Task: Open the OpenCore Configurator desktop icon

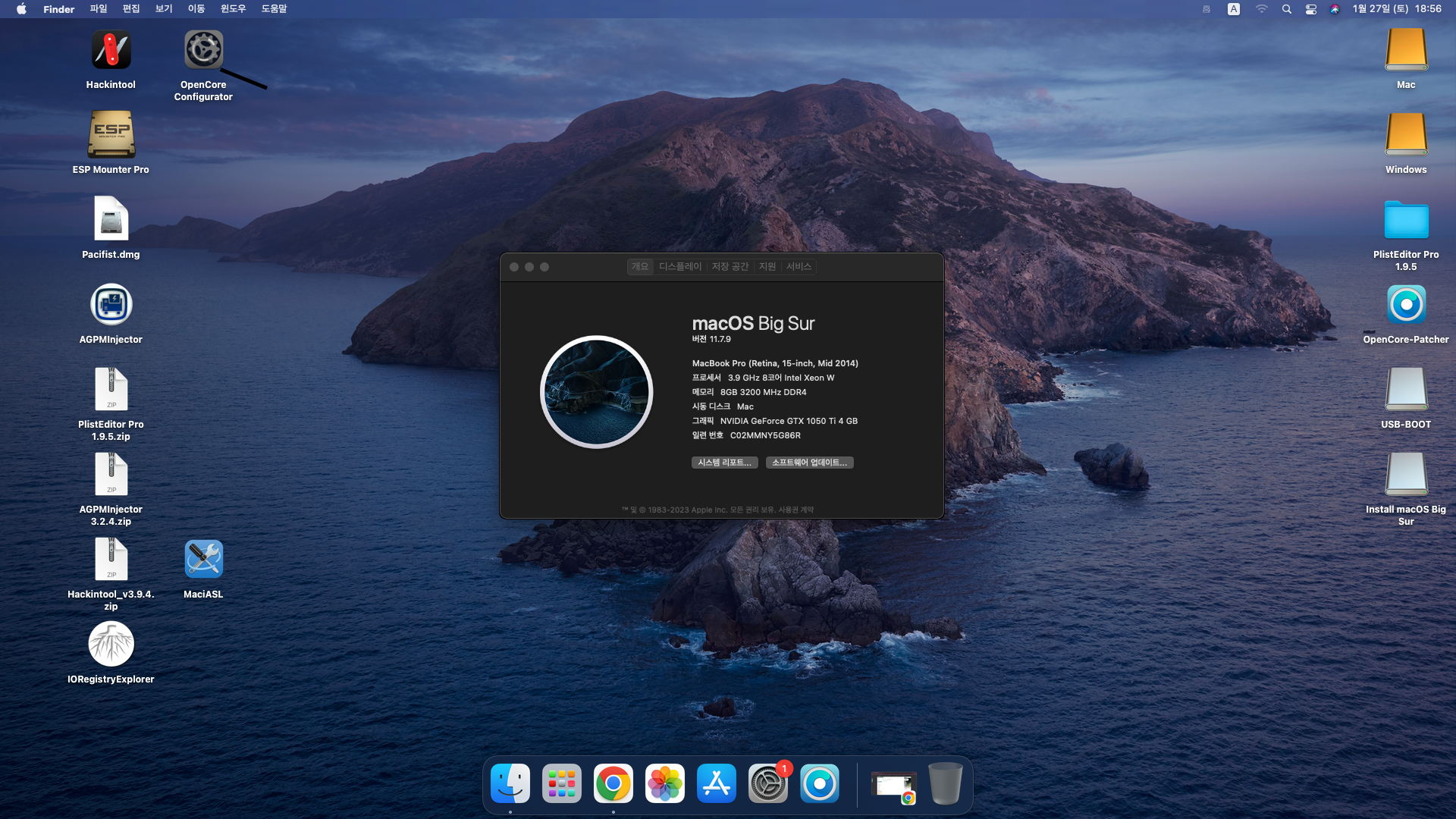Action: point(203,50)
